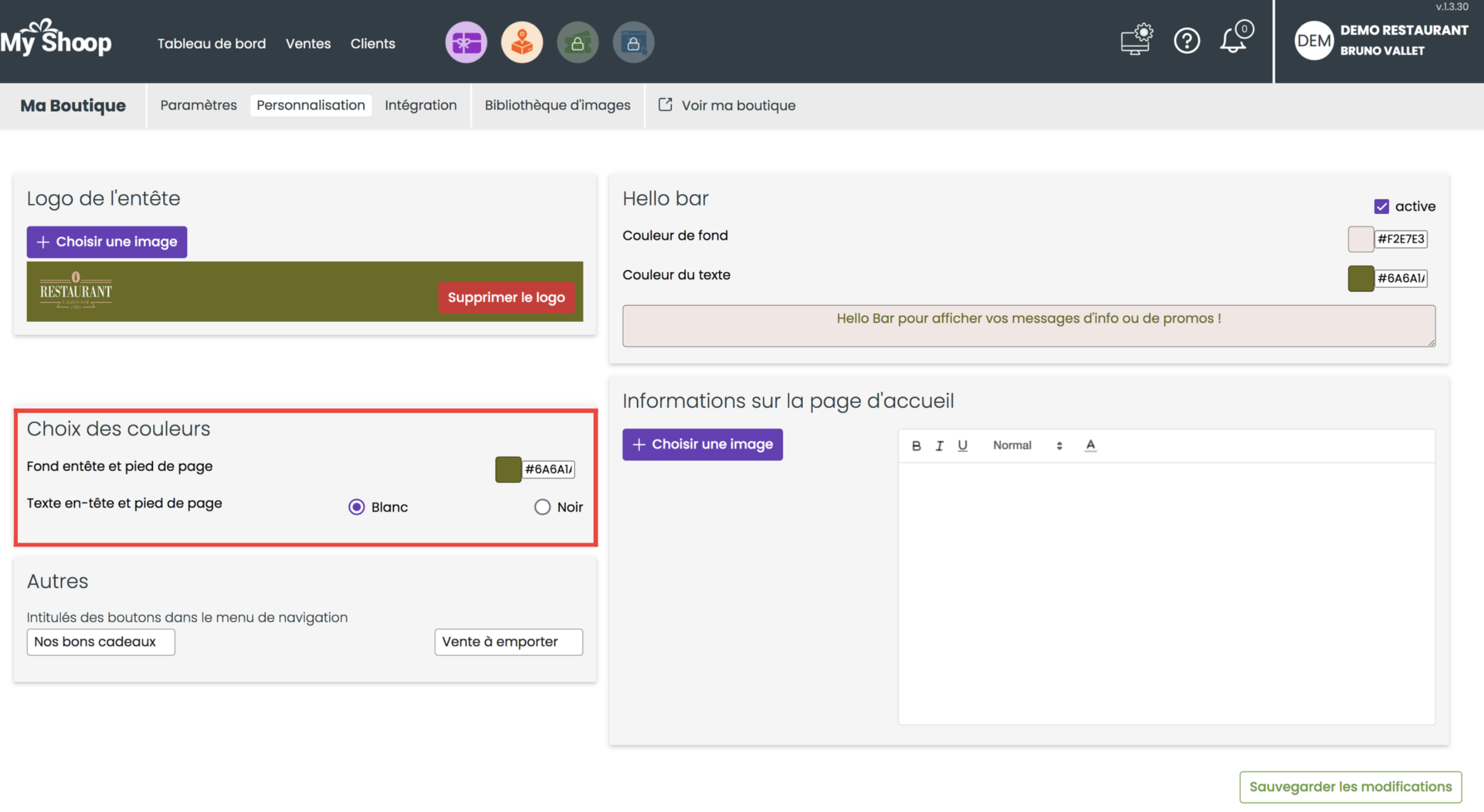Switch to the Intégration tab

[x=420, y=105]
